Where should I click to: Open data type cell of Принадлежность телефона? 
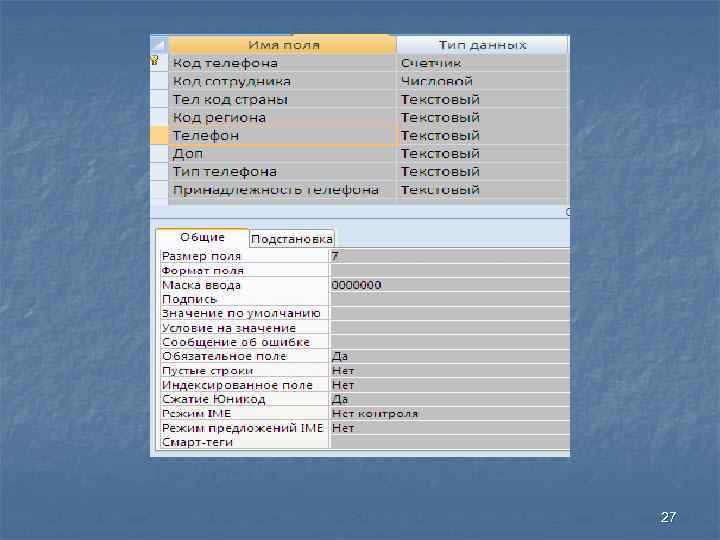click(482, 190)
